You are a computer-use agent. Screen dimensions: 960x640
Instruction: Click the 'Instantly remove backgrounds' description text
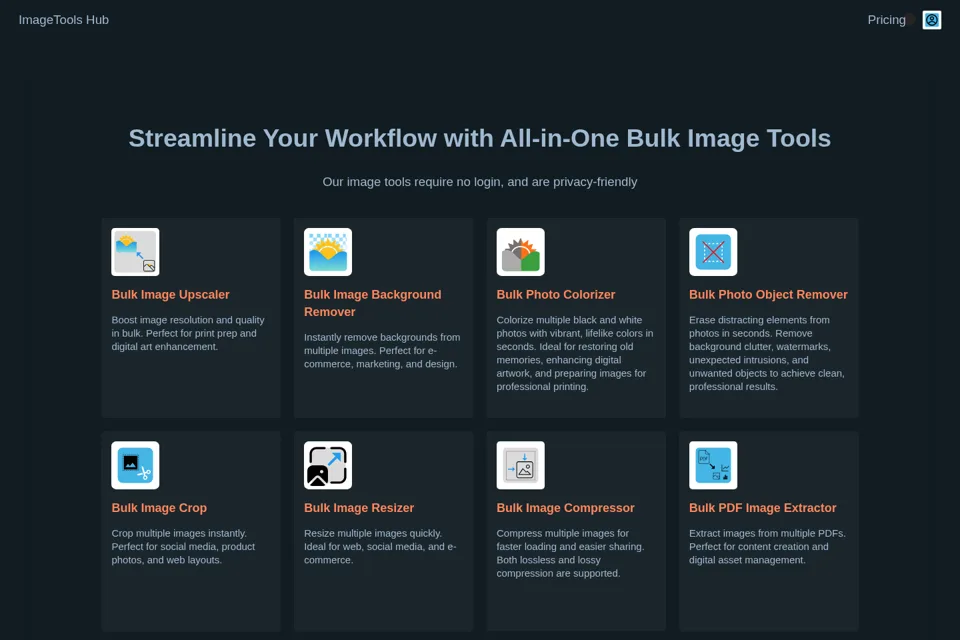[382, 350]
